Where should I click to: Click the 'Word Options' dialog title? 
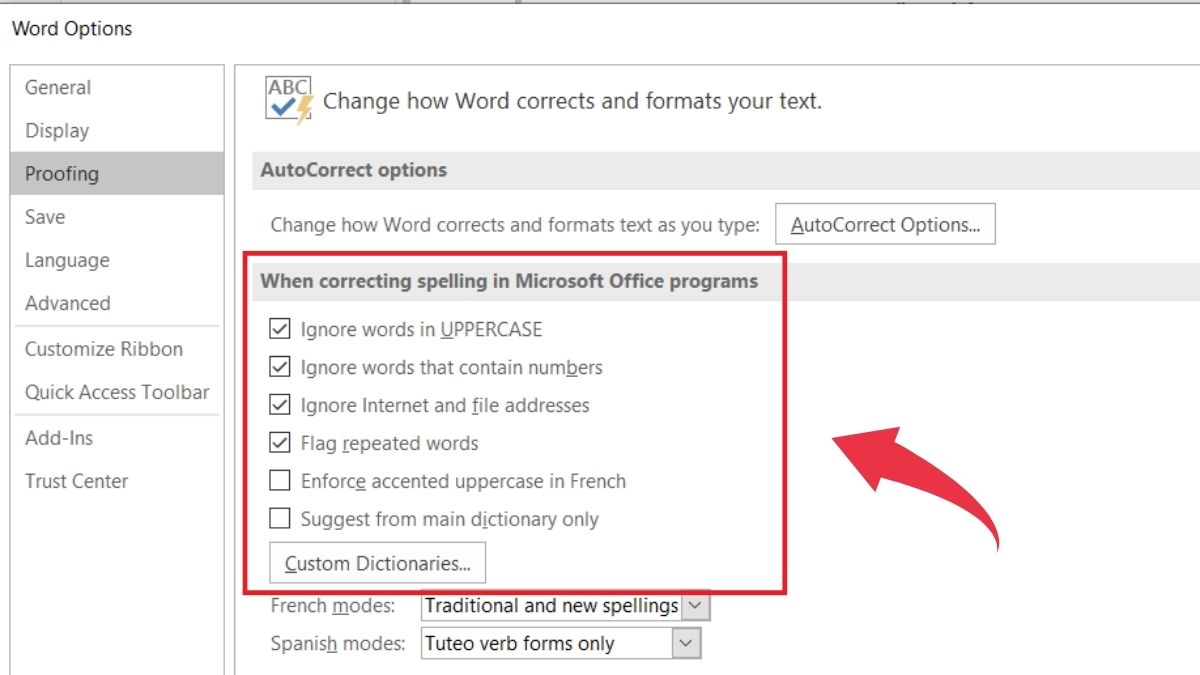click(72, 29)
